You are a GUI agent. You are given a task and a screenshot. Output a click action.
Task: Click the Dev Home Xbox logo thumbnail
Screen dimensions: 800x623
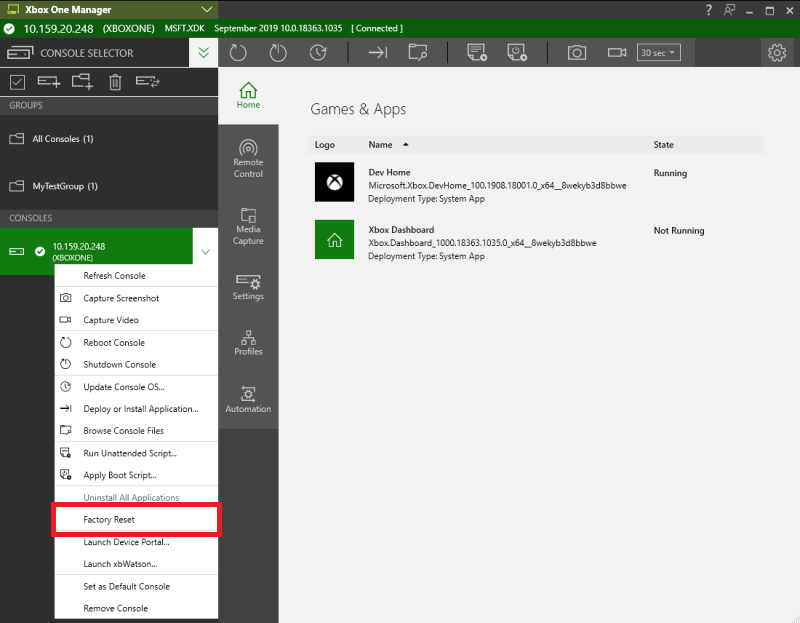pos(334,182)
